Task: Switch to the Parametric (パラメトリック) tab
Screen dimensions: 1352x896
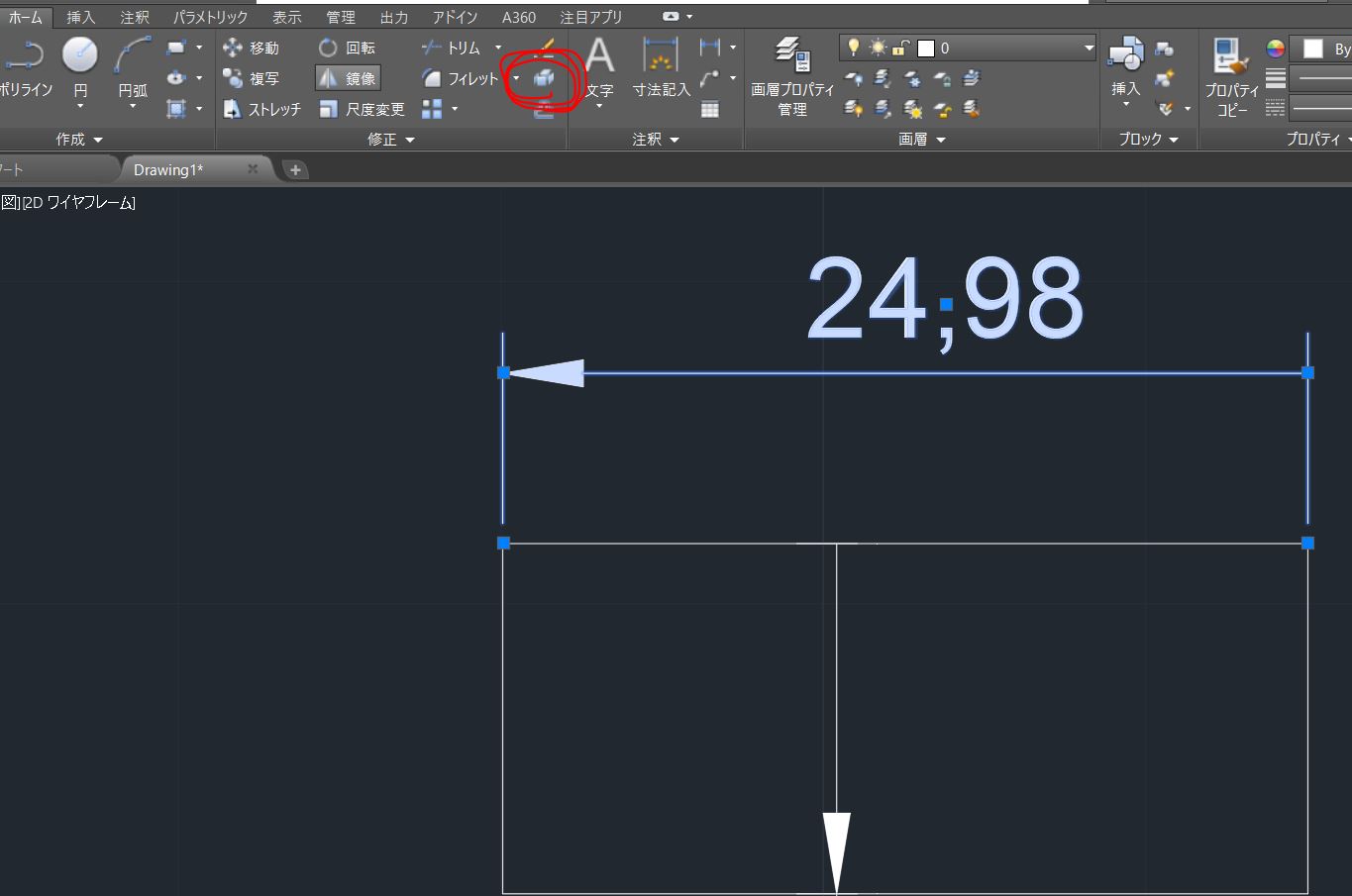Action: [x=210, y=17]
